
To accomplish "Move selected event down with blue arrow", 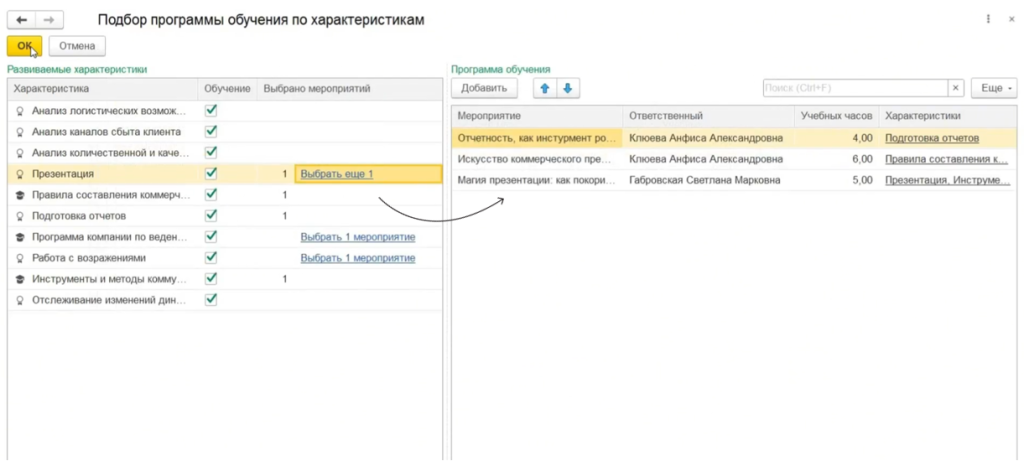I will point(568,88).
